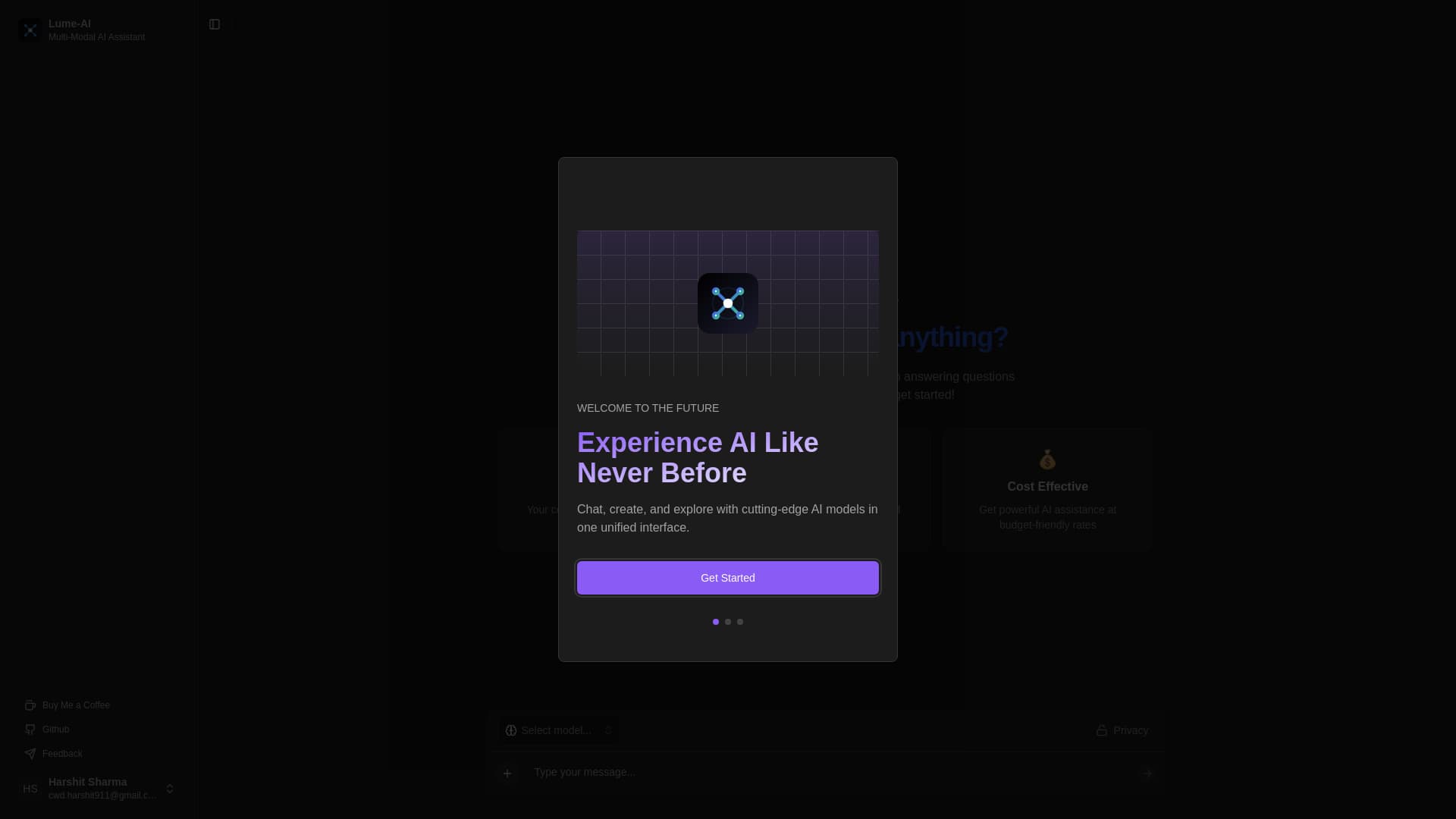The image size is (1456, 819).
Task: Click the brain icon in the model selector
Action: tap(510, 730)
